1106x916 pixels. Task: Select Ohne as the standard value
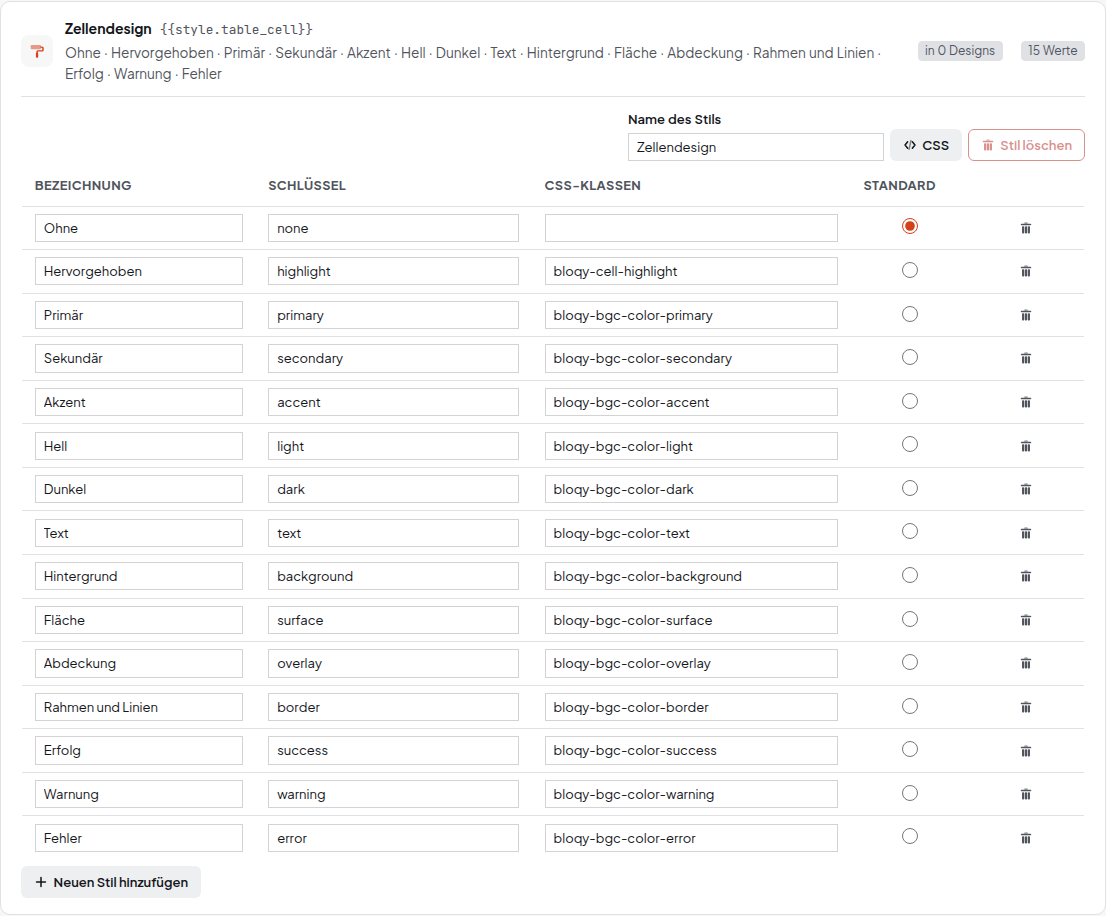click(x=910, y=226)
